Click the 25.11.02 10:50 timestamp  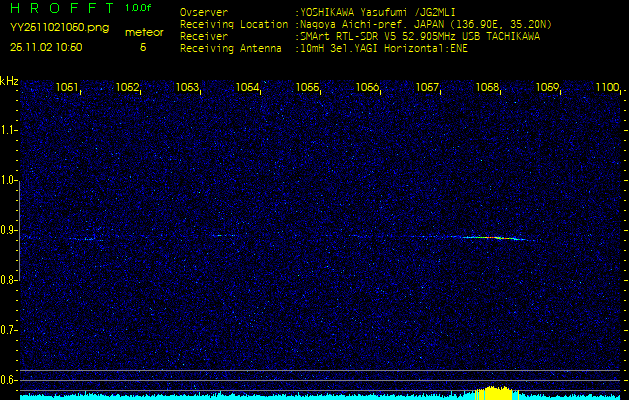[46, 47]
